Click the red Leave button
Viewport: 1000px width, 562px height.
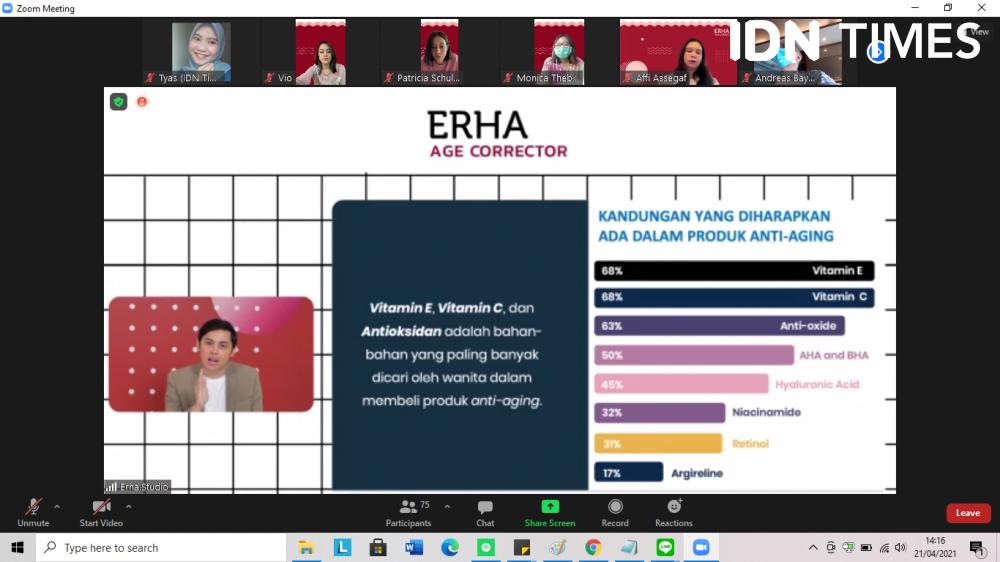[x=968, y=513]
